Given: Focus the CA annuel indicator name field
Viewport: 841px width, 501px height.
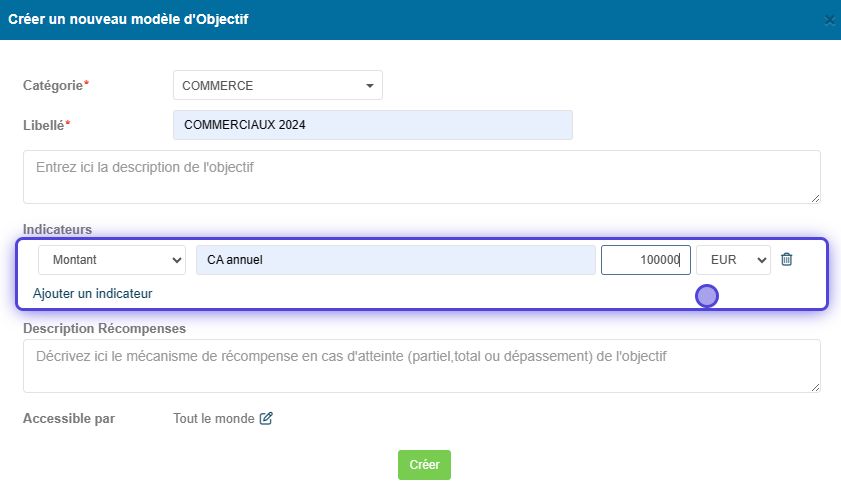Looking at the screenshot, I should click(x=396, y=260).
